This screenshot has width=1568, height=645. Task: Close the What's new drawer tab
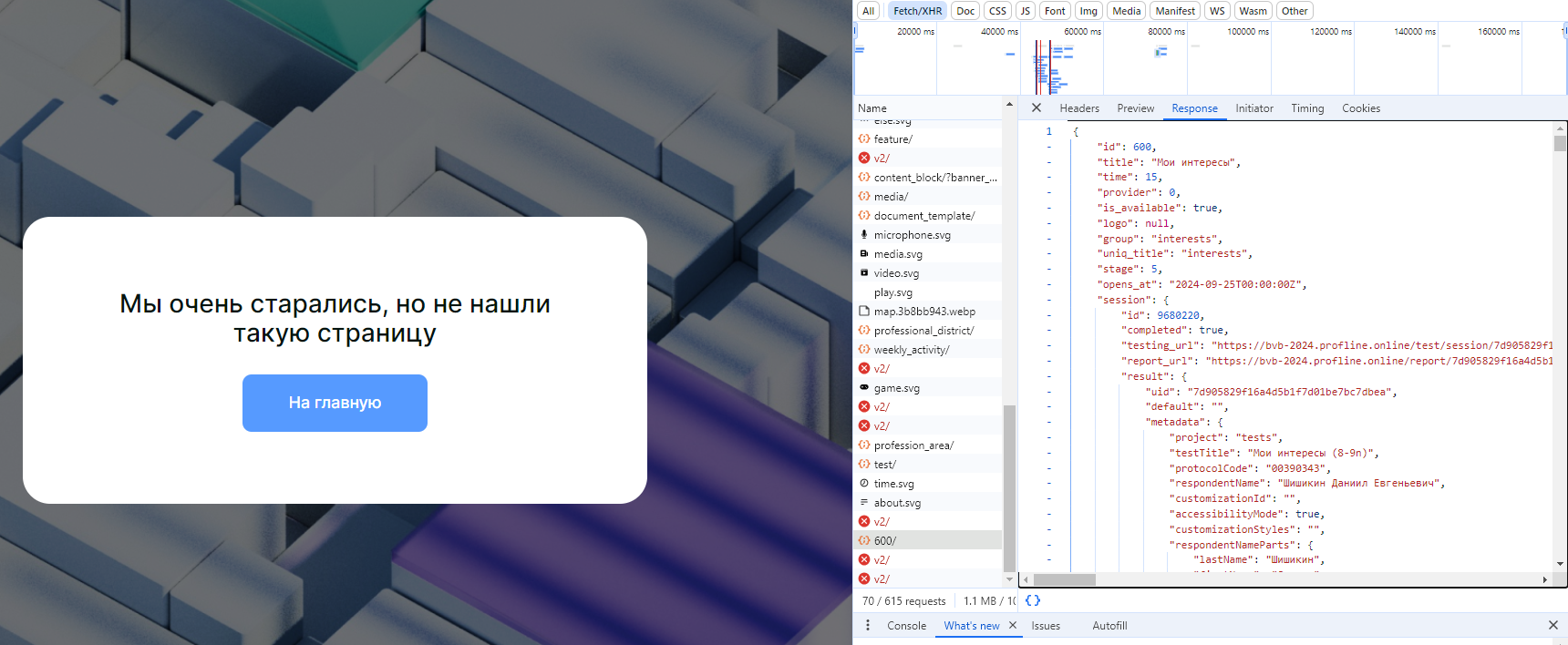click(1013, 625)
